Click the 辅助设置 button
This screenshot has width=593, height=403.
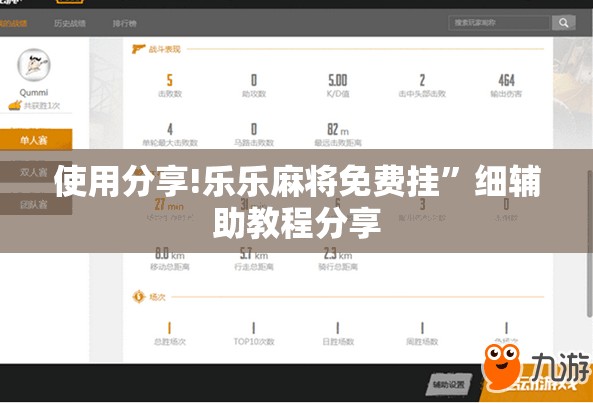pos(449,384)
